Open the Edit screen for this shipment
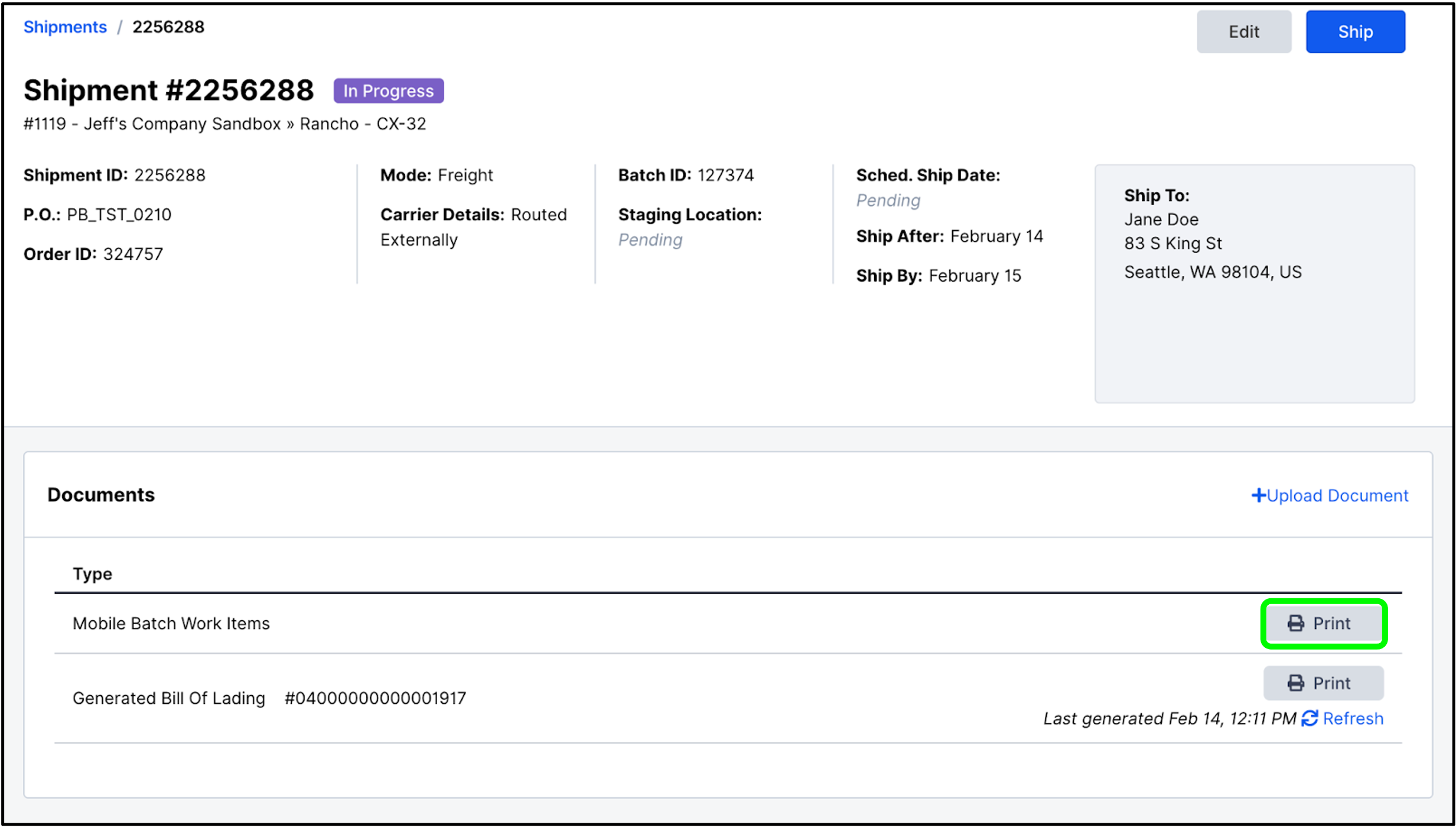Screen dimensions: 1456x828 pyautogui.click(x=1244, y=31)
